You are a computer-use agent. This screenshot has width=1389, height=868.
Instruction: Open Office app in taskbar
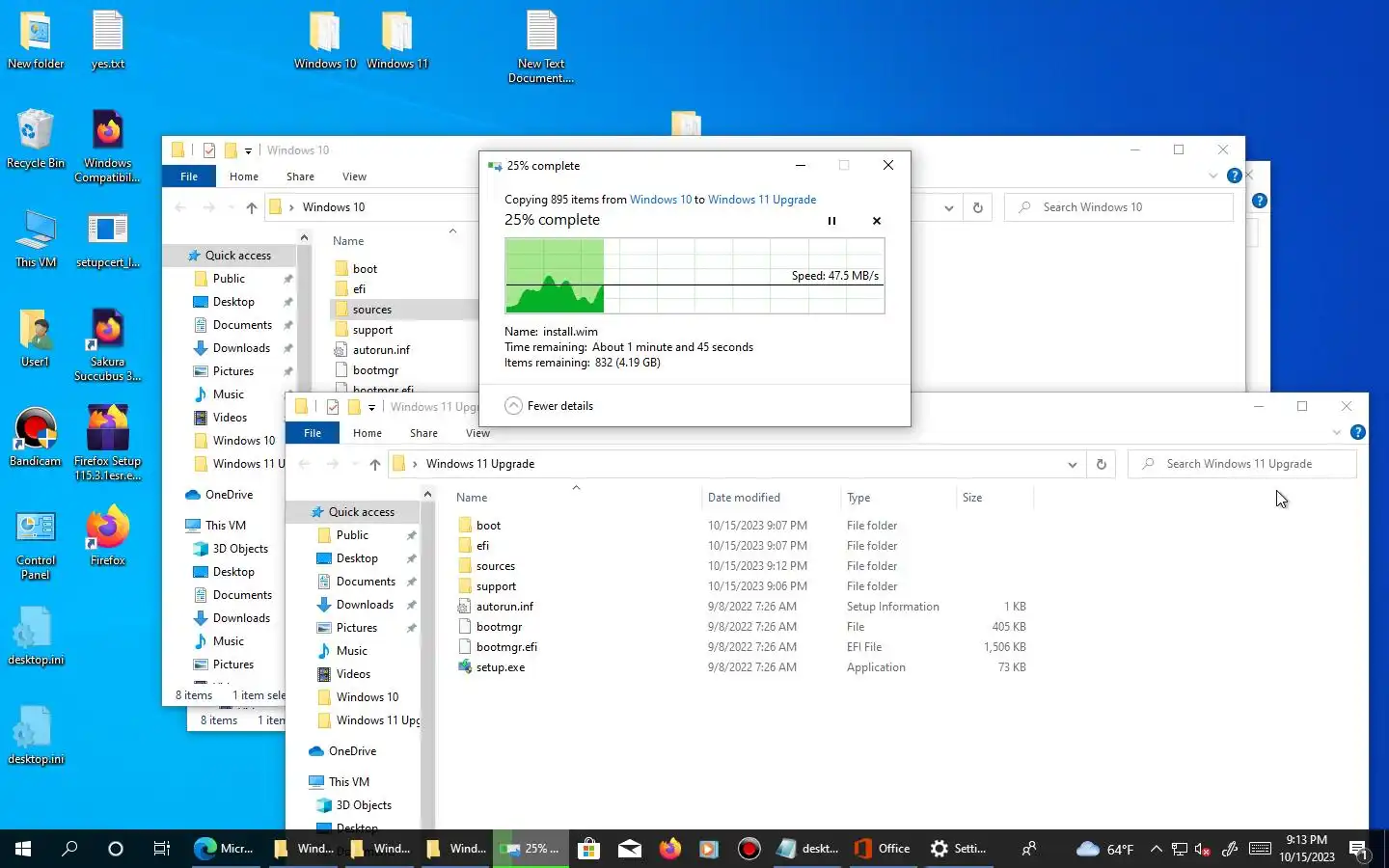pyautogui.click(x=883, y=849)
